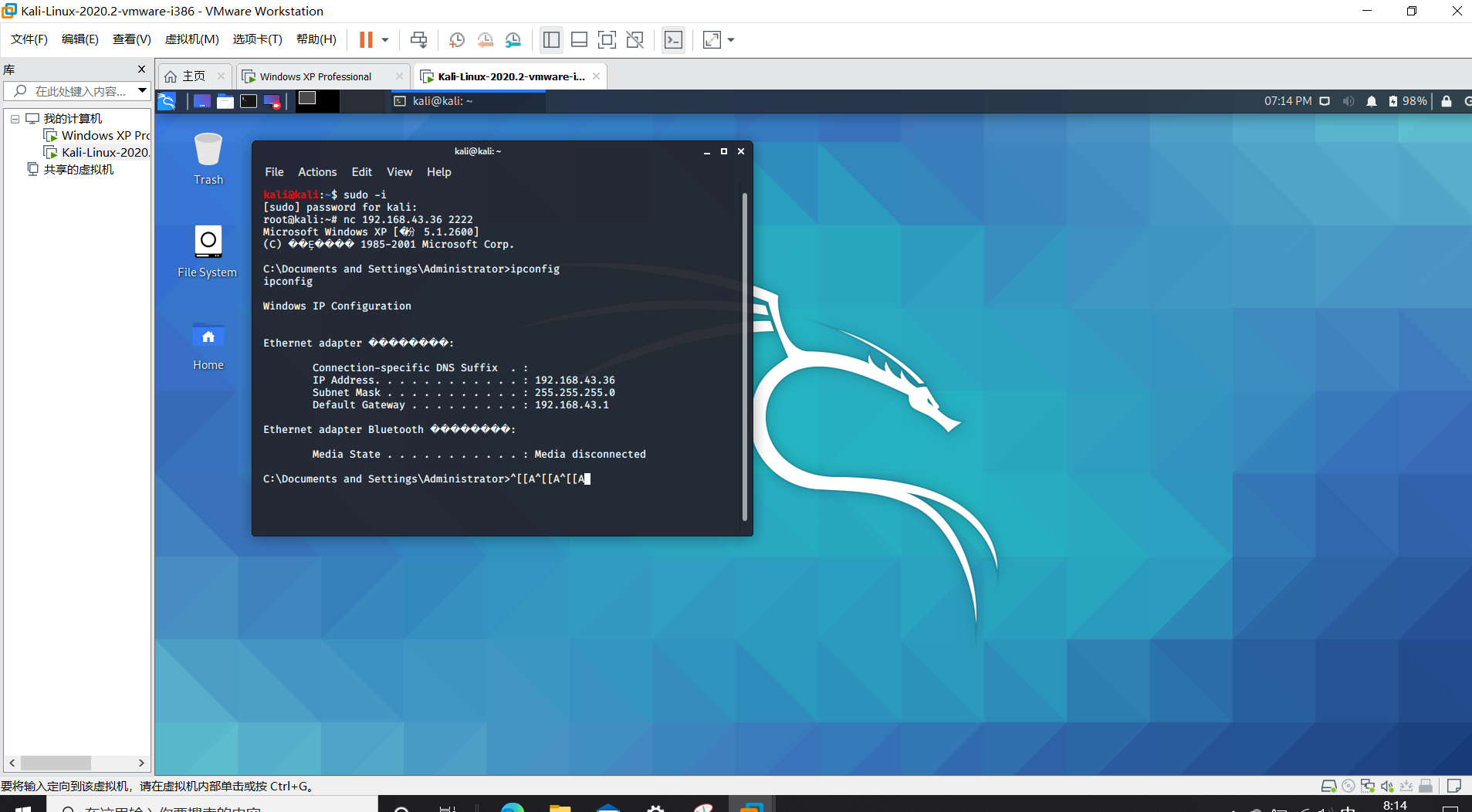The height and width of the screenshot is (812, 1472).
Task: Open the 虚拟机(M) menu
Action: (192, 39)
